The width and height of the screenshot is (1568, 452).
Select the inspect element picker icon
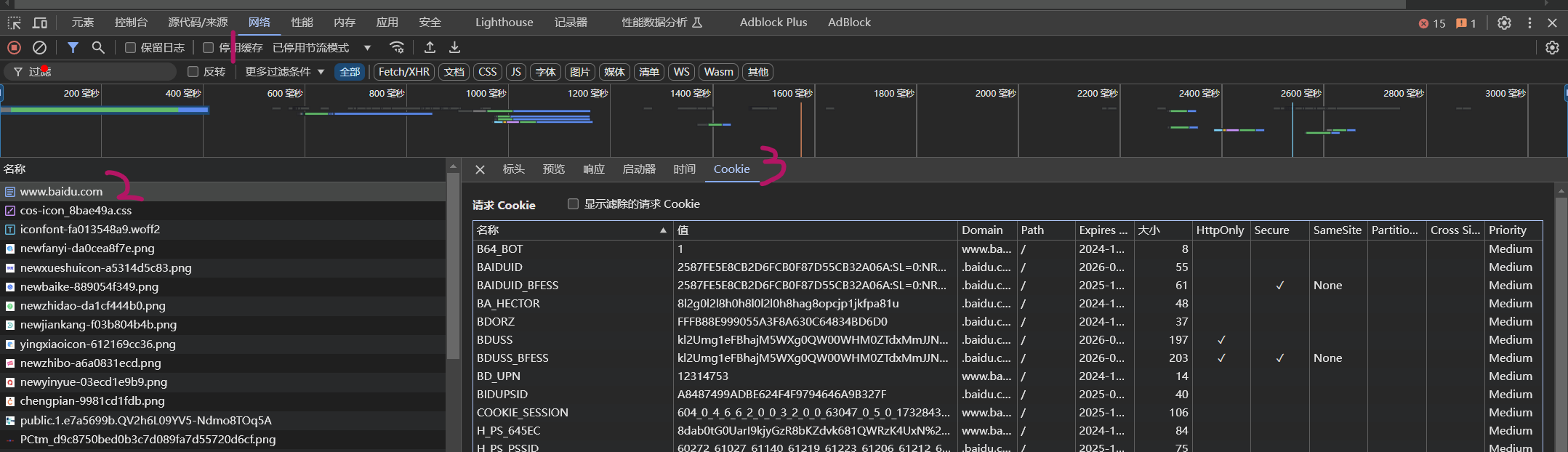click(14, 23)
